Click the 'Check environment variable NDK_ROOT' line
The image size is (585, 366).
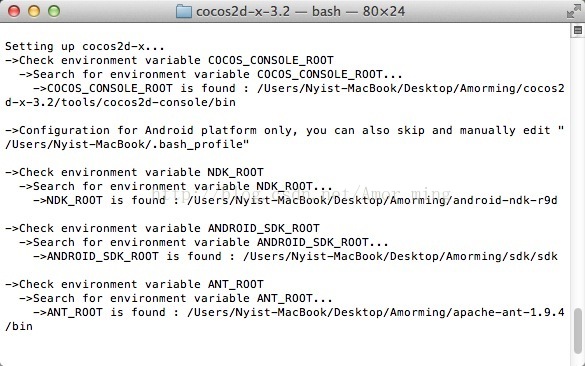click(134, 172)
